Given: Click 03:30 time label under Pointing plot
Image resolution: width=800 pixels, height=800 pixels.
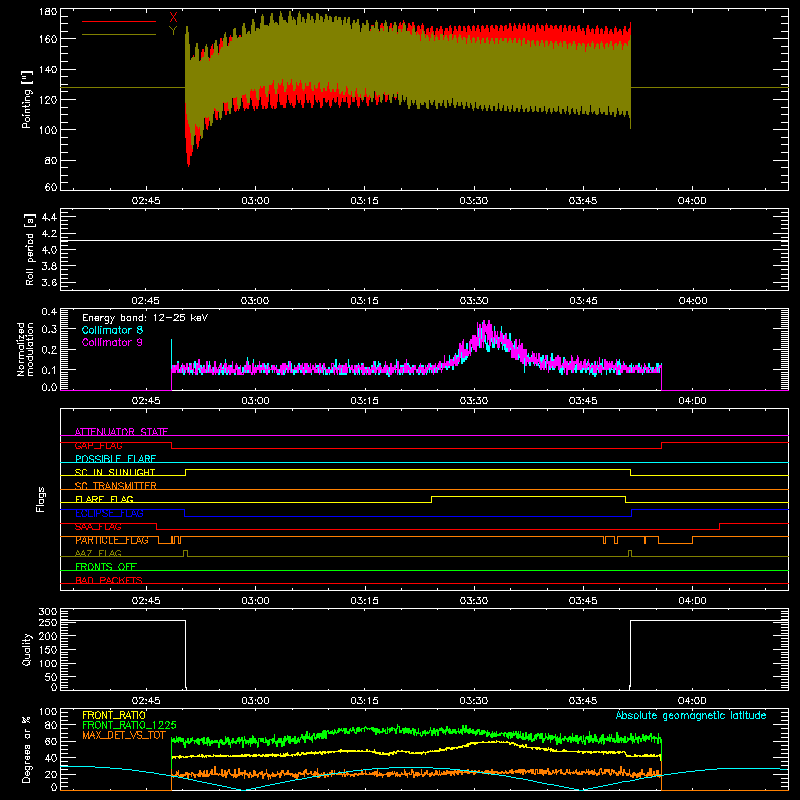Looking at the screenshot, I should tap(474, 201).
